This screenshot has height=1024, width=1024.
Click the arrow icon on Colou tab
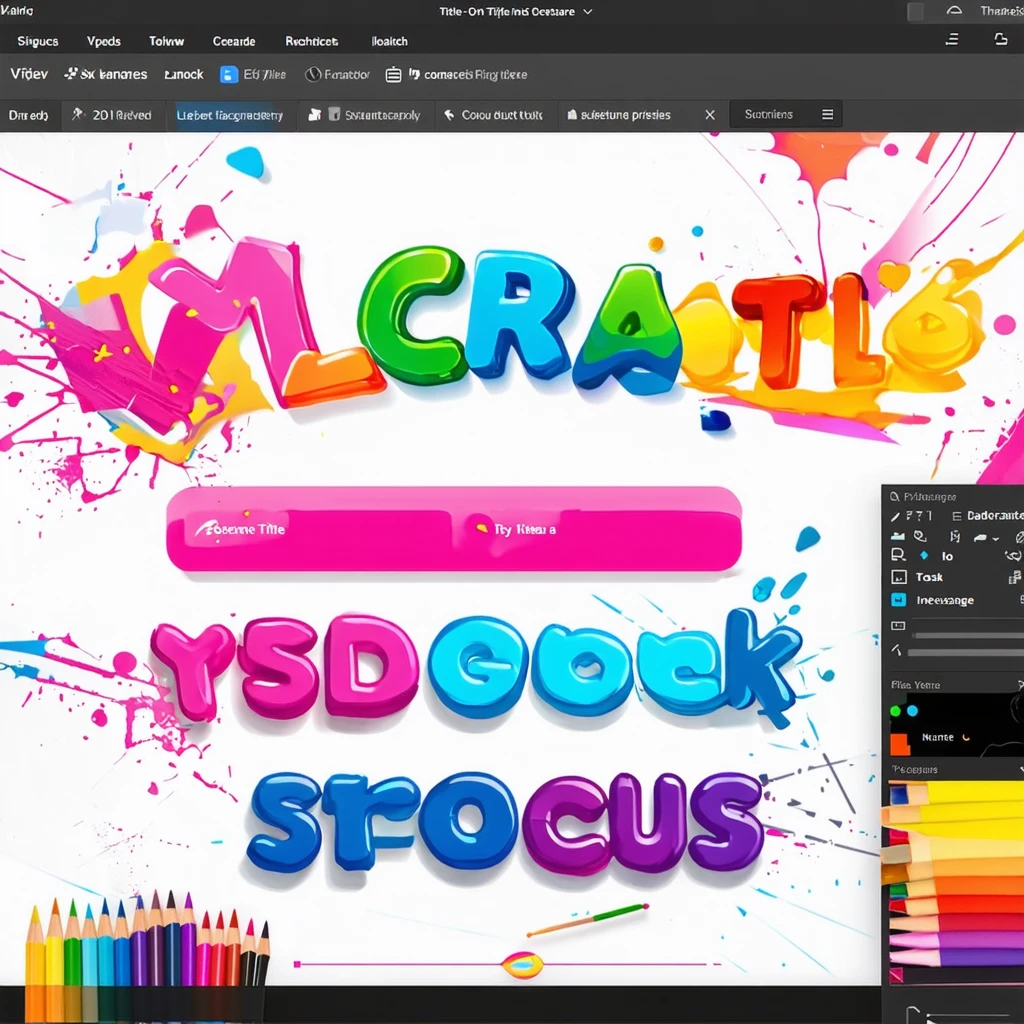pyautogui.click(x=449, y=115)
